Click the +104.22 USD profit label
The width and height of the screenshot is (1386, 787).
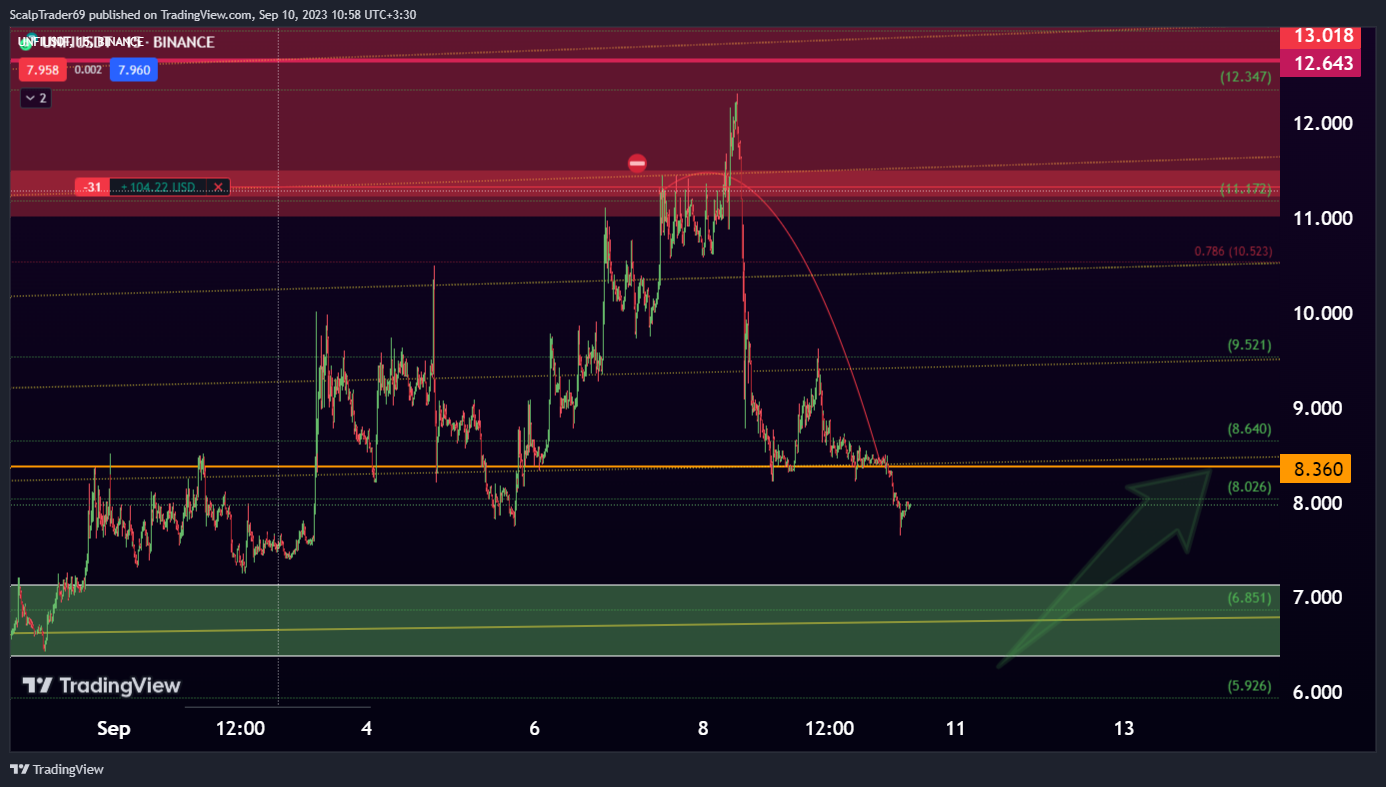159,187
